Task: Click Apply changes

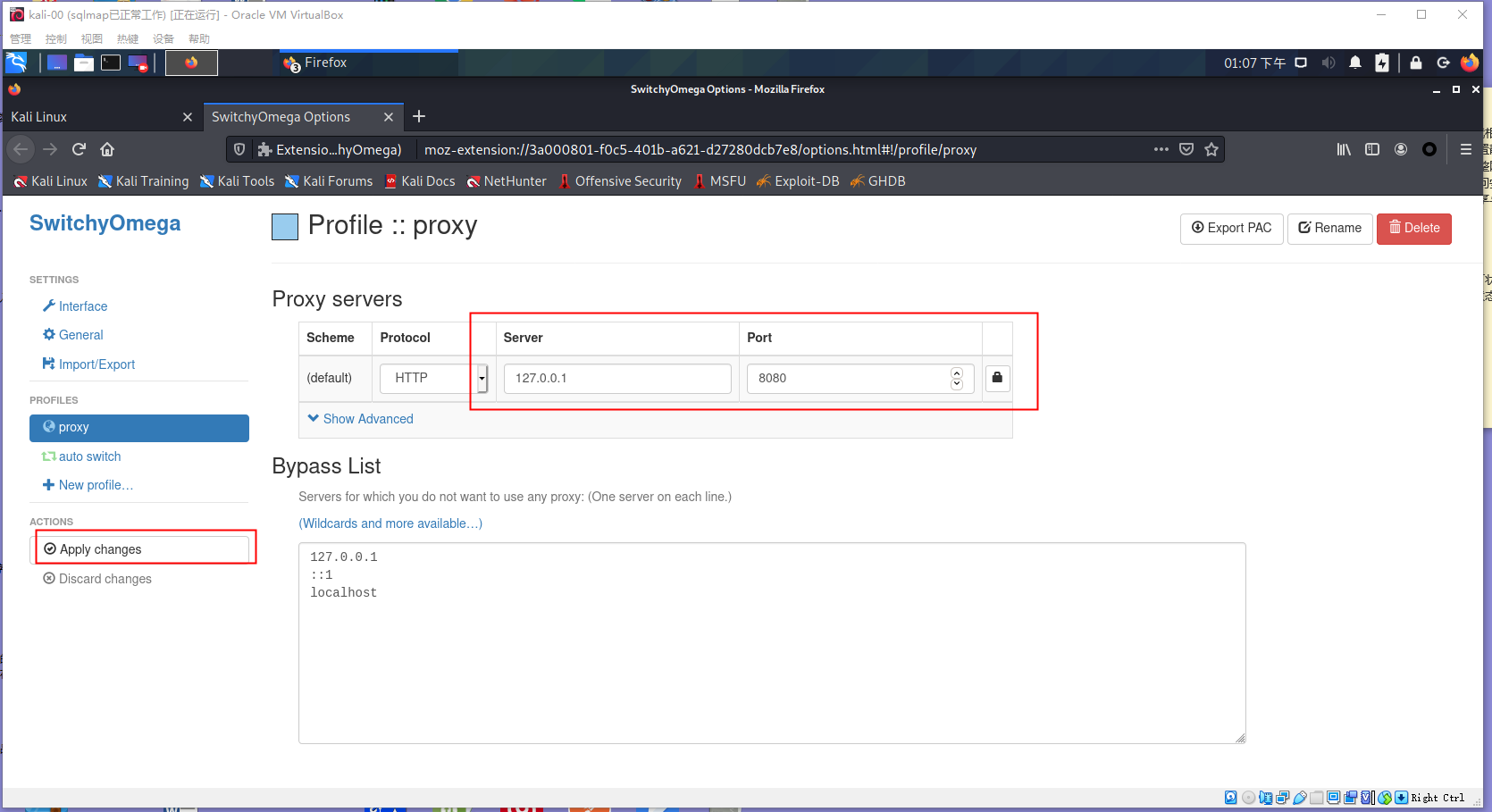Action: pos(140,549)
